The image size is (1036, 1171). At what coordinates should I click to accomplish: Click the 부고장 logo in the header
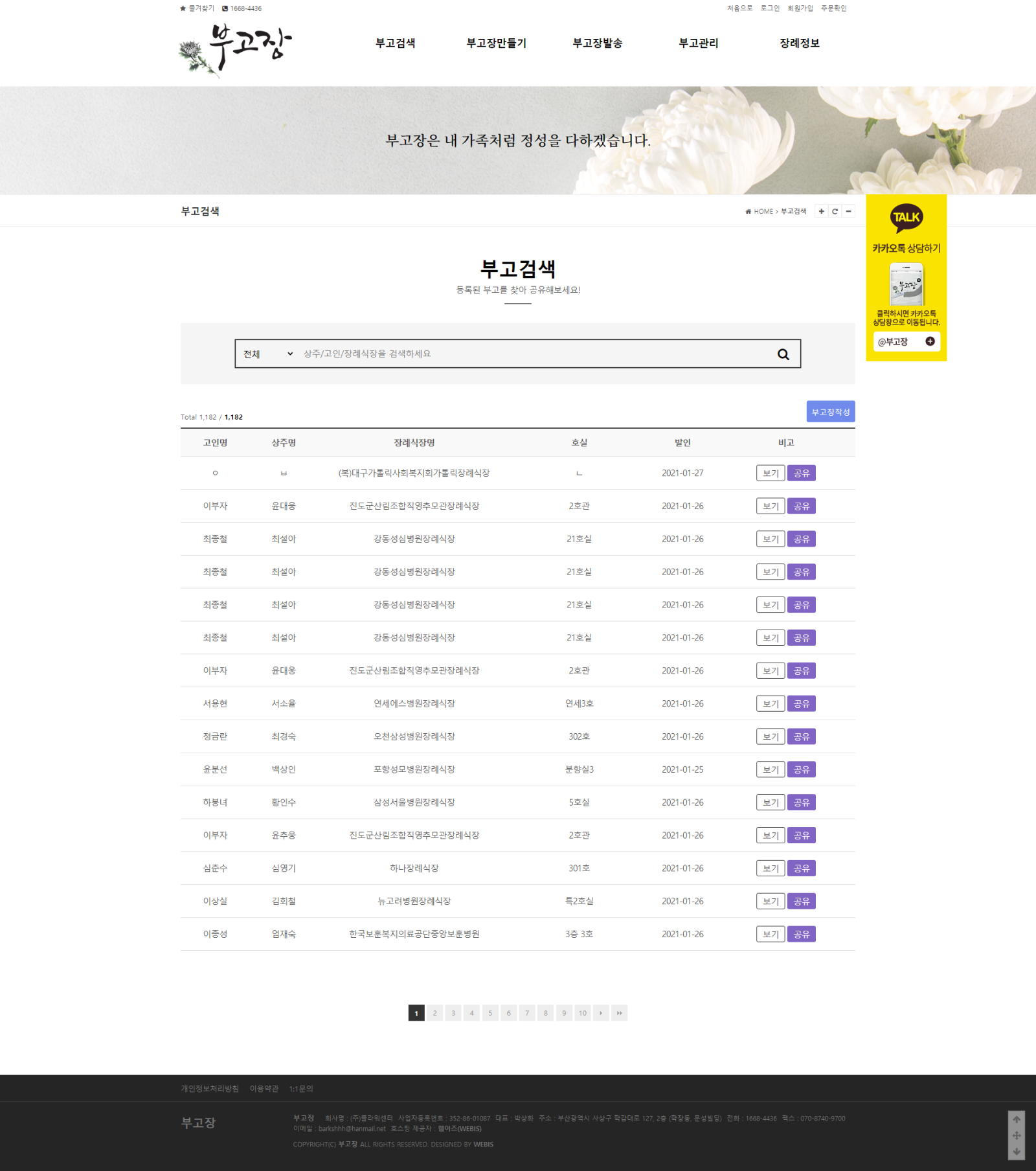(x=236, y=49)
